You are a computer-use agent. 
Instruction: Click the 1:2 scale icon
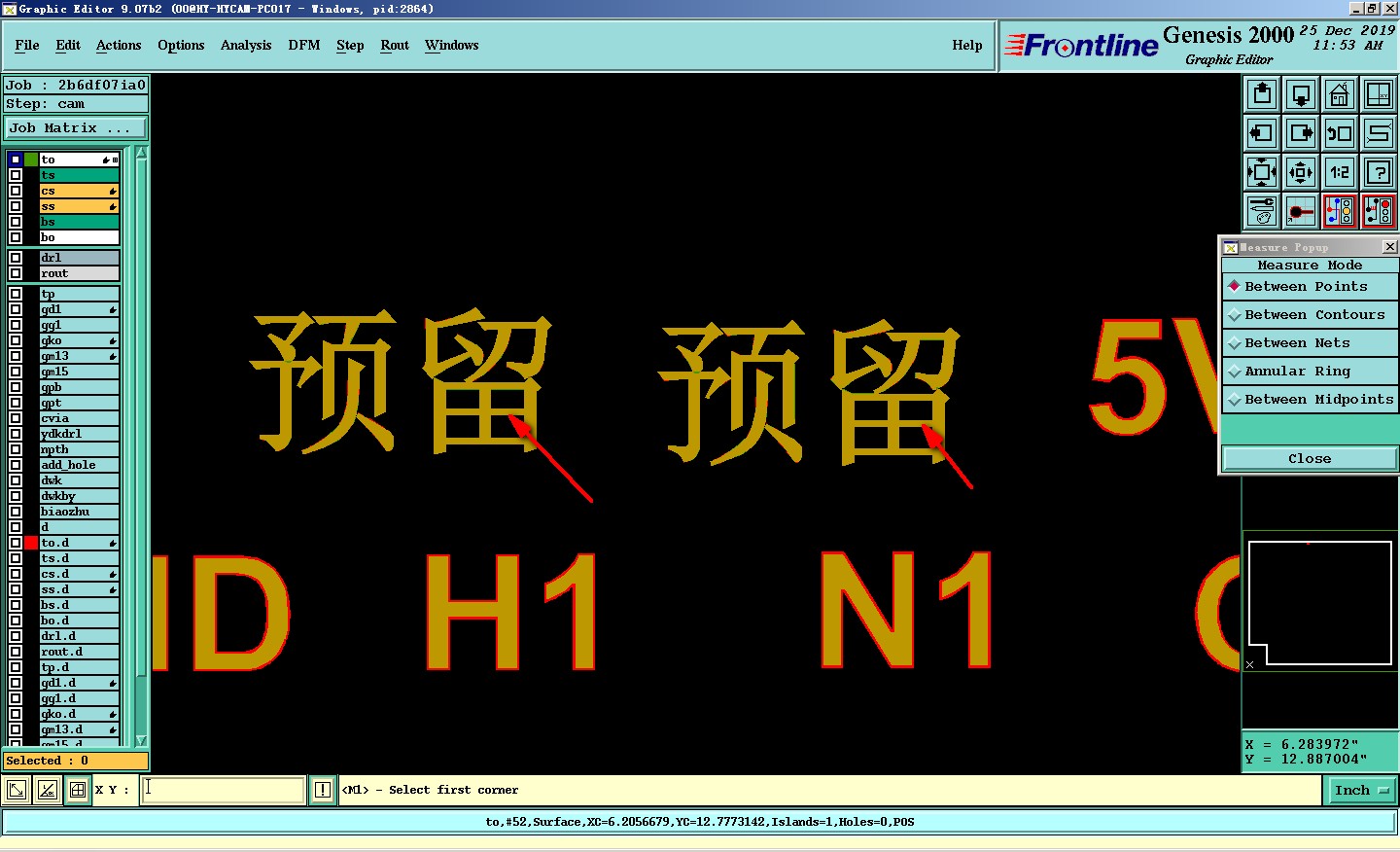tap(1340, 172)
